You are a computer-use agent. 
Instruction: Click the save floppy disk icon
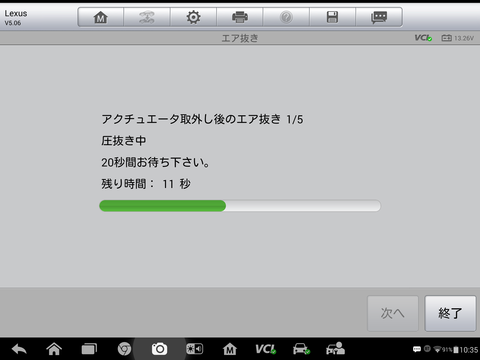[x=332, y=17]
